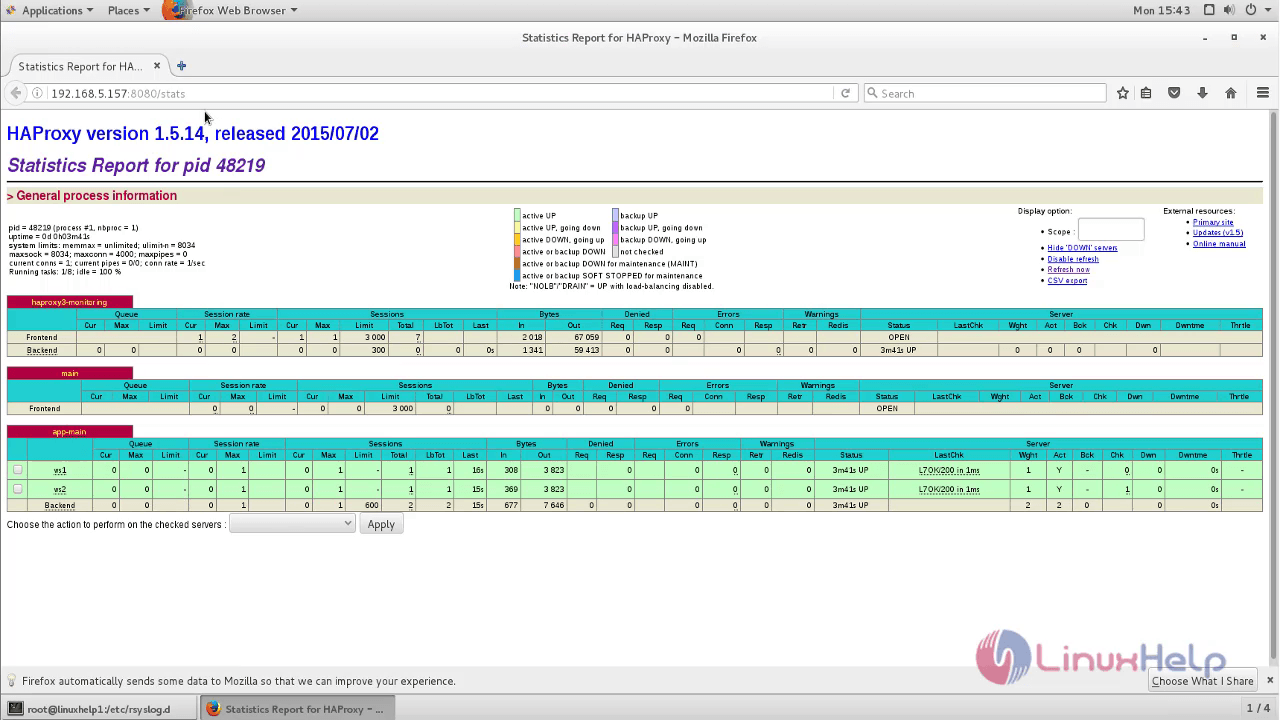Reload the page with the refresh icon
This screenshot has width=1280, height=720.
click(845, 93)
